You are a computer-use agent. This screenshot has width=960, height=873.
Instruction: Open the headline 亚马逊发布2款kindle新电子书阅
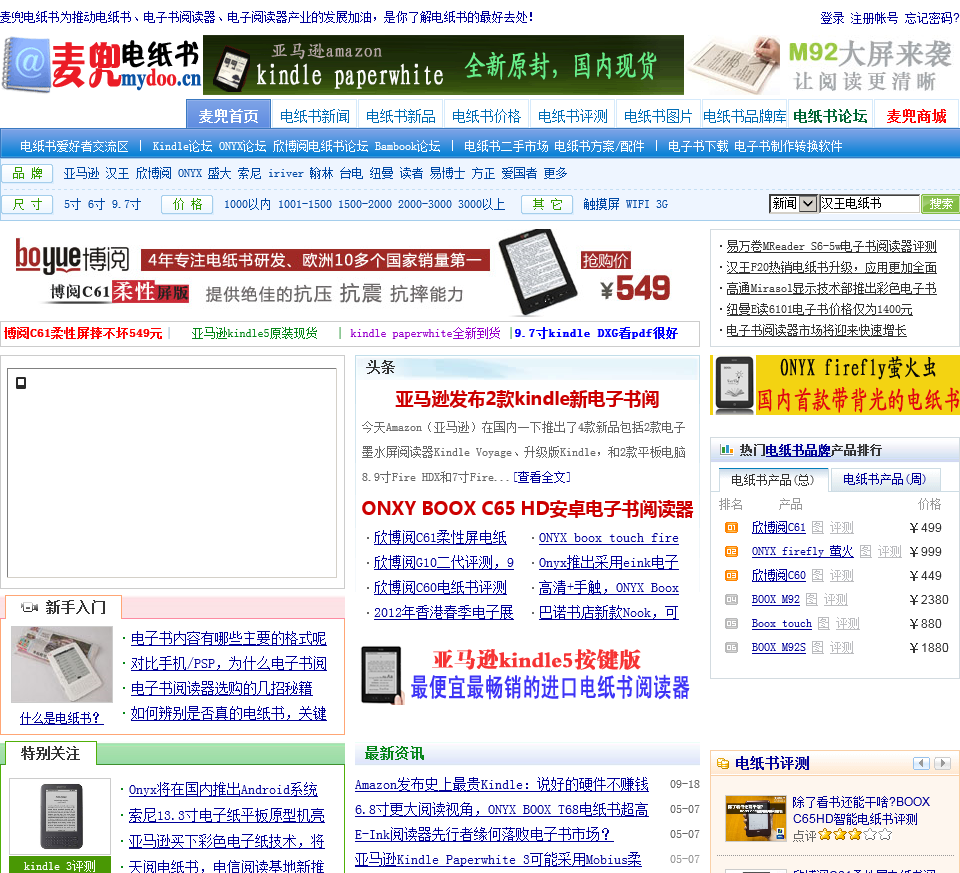pyautogui.click(x=527, y=399)
